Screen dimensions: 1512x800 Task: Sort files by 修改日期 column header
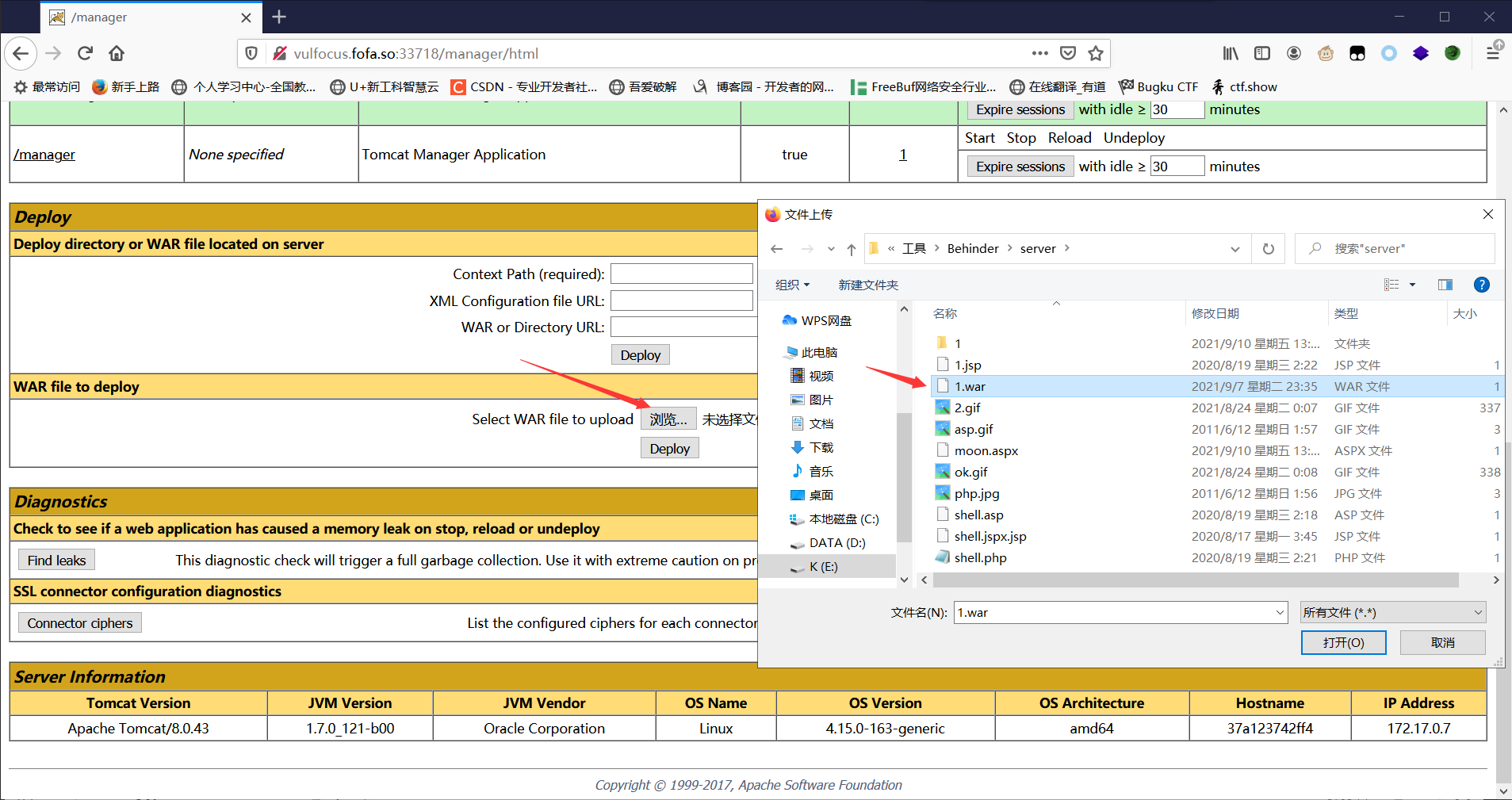coord(1215,313)
